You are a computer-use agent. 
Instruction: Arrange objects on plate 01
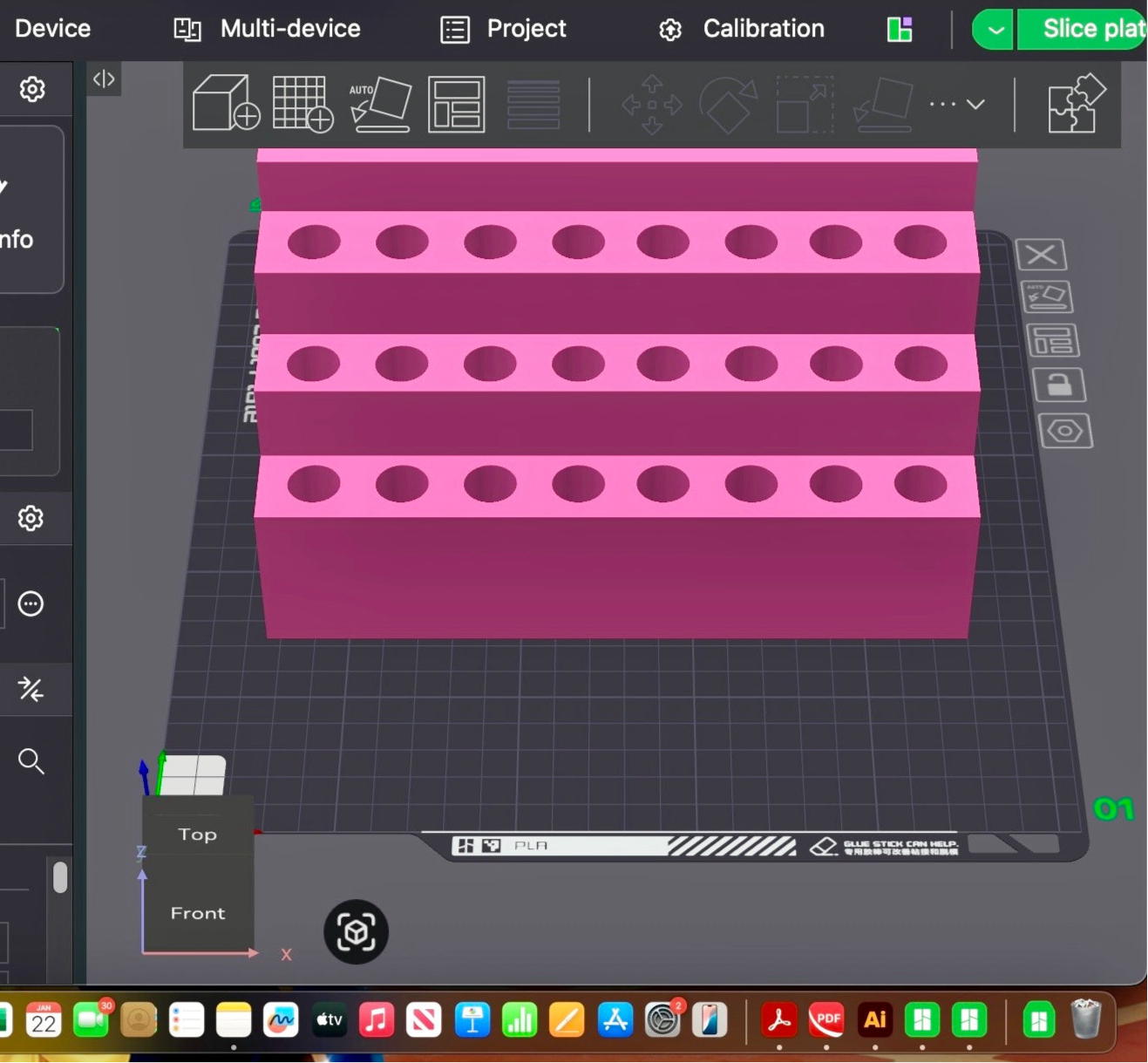1053,340
